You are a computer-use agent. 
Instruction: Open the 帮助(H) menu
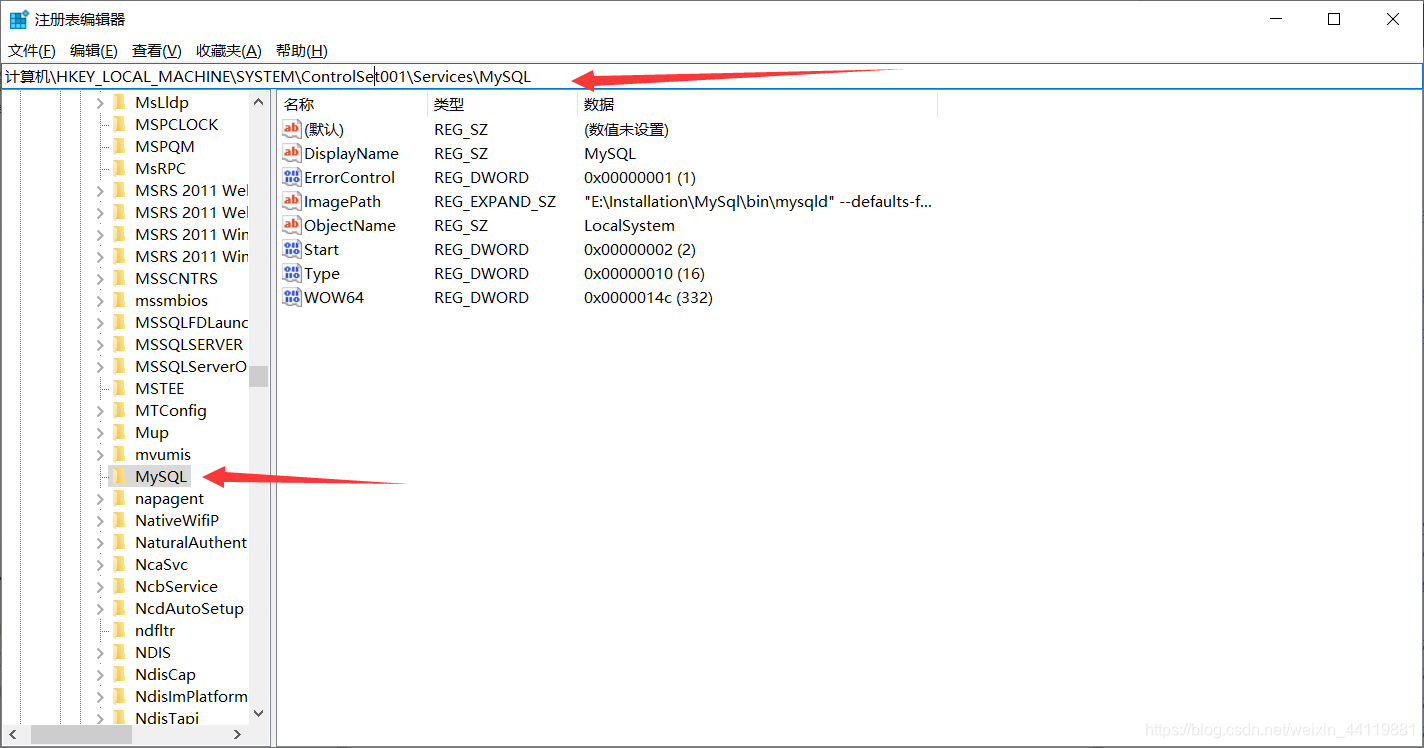point(301,51)
